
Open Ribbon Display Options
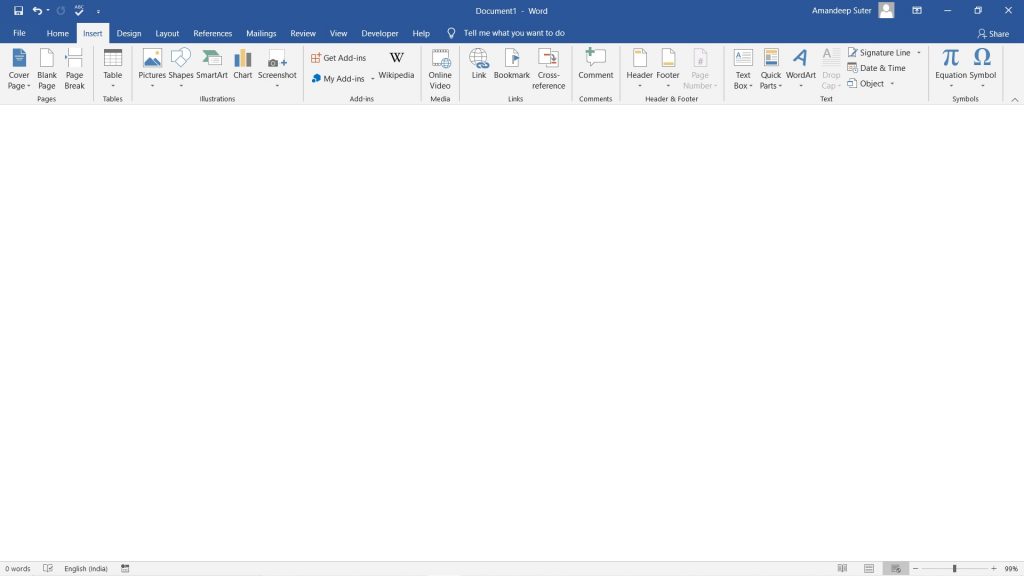point(917,10)
